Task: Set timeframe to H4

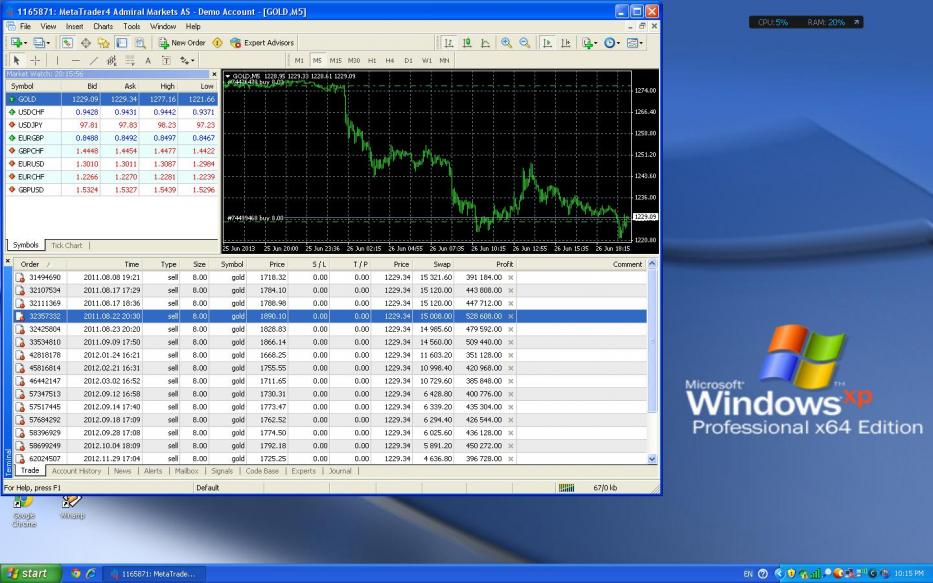Action: (x=390, y=61)
